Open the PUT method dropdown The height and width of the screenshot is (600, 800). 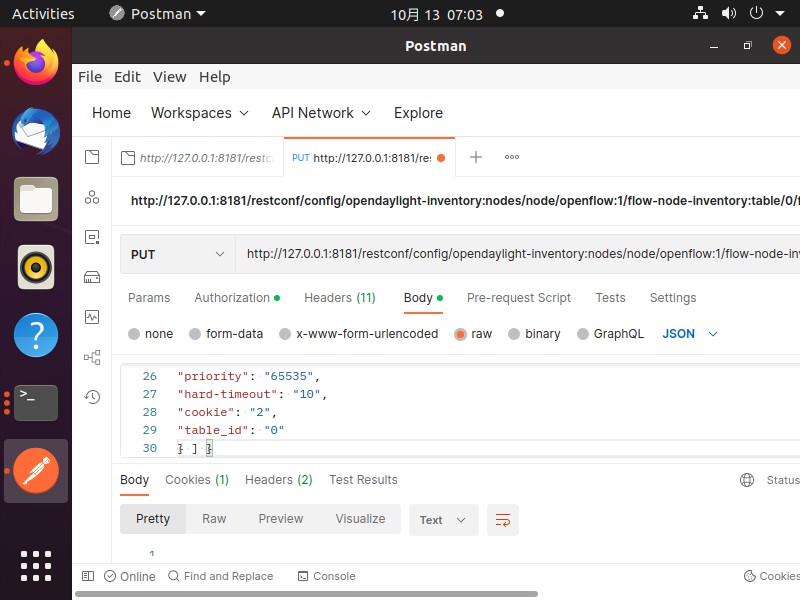pyautogui.click(x=177, y=255)
